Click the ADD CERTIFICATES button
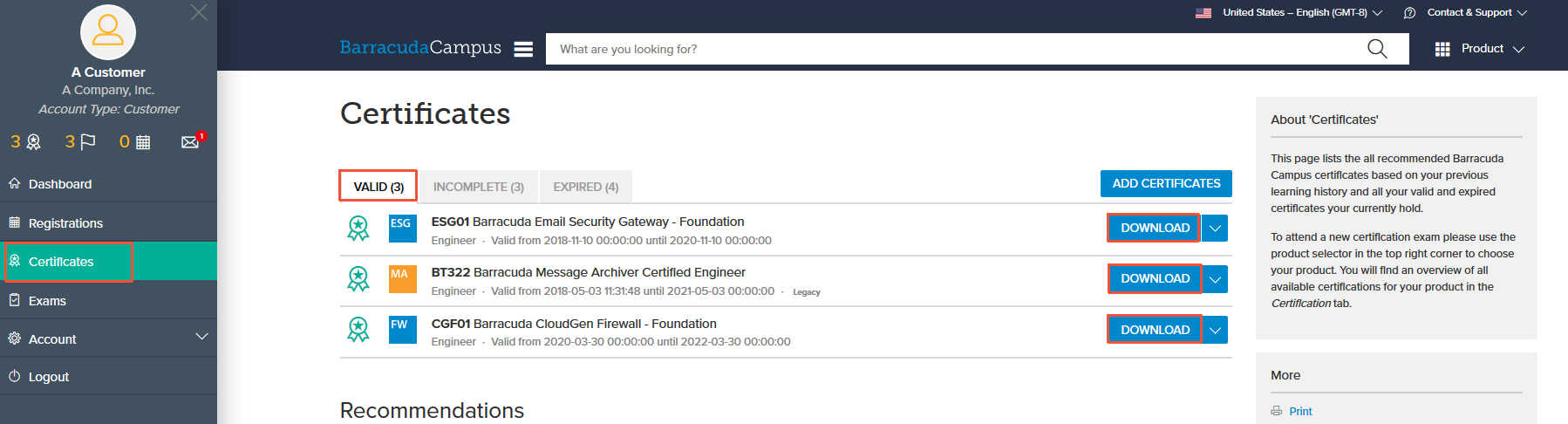Screen dimensions: 1568x424 coord(1166,183)
